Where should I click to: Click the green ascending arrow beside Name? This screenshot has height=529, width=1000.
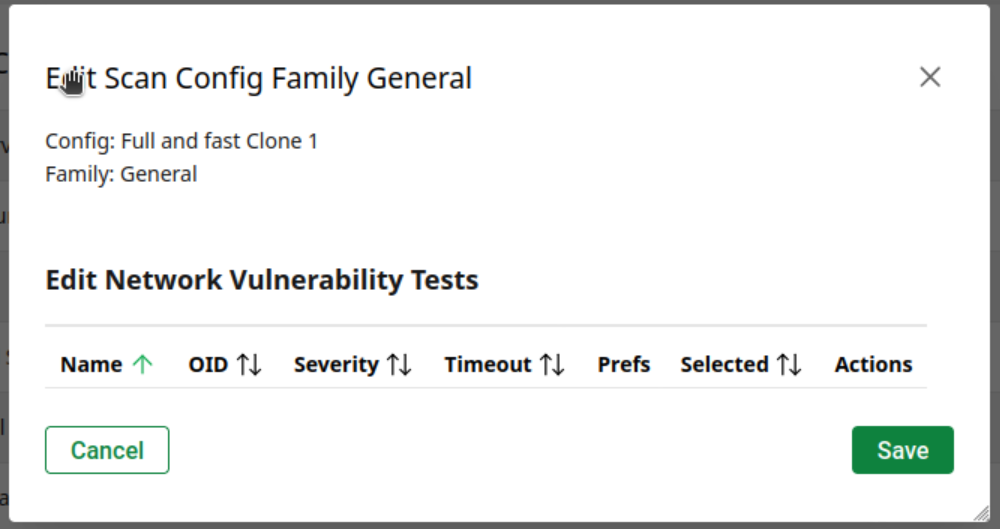click(x=143, y=365)
